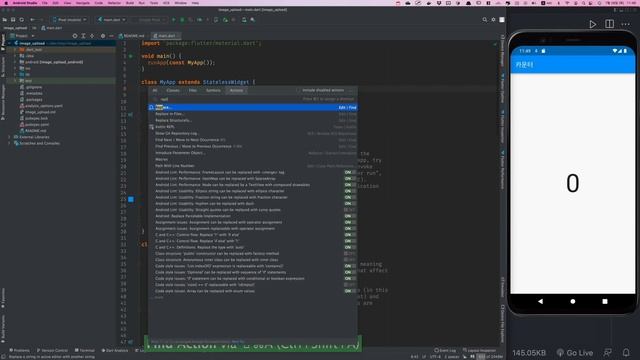Click the Select Opened File target icon
The image size is (640, 360).
tap(75, 36)
